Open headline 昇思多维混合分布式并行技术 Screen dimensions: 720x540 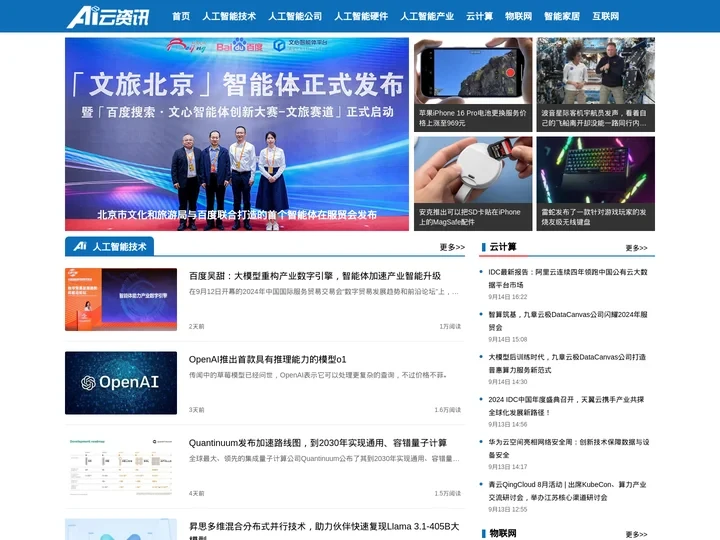324,531
